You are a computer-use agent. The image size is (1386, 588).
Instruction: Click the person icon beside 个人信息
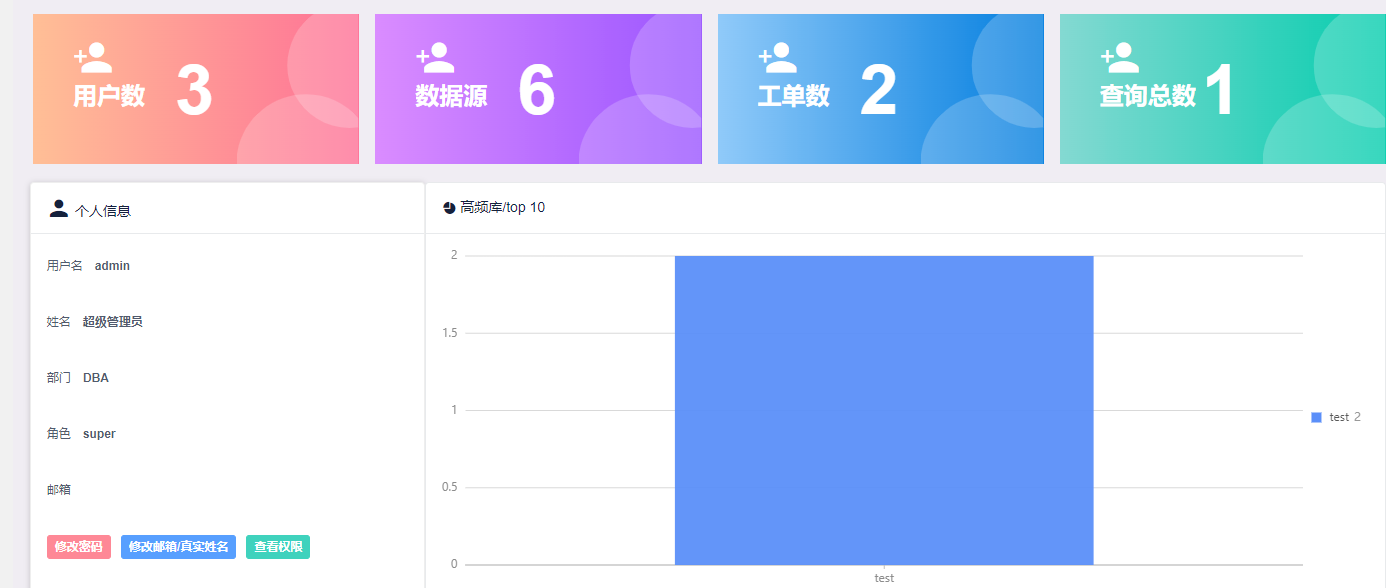click(59, 208)
